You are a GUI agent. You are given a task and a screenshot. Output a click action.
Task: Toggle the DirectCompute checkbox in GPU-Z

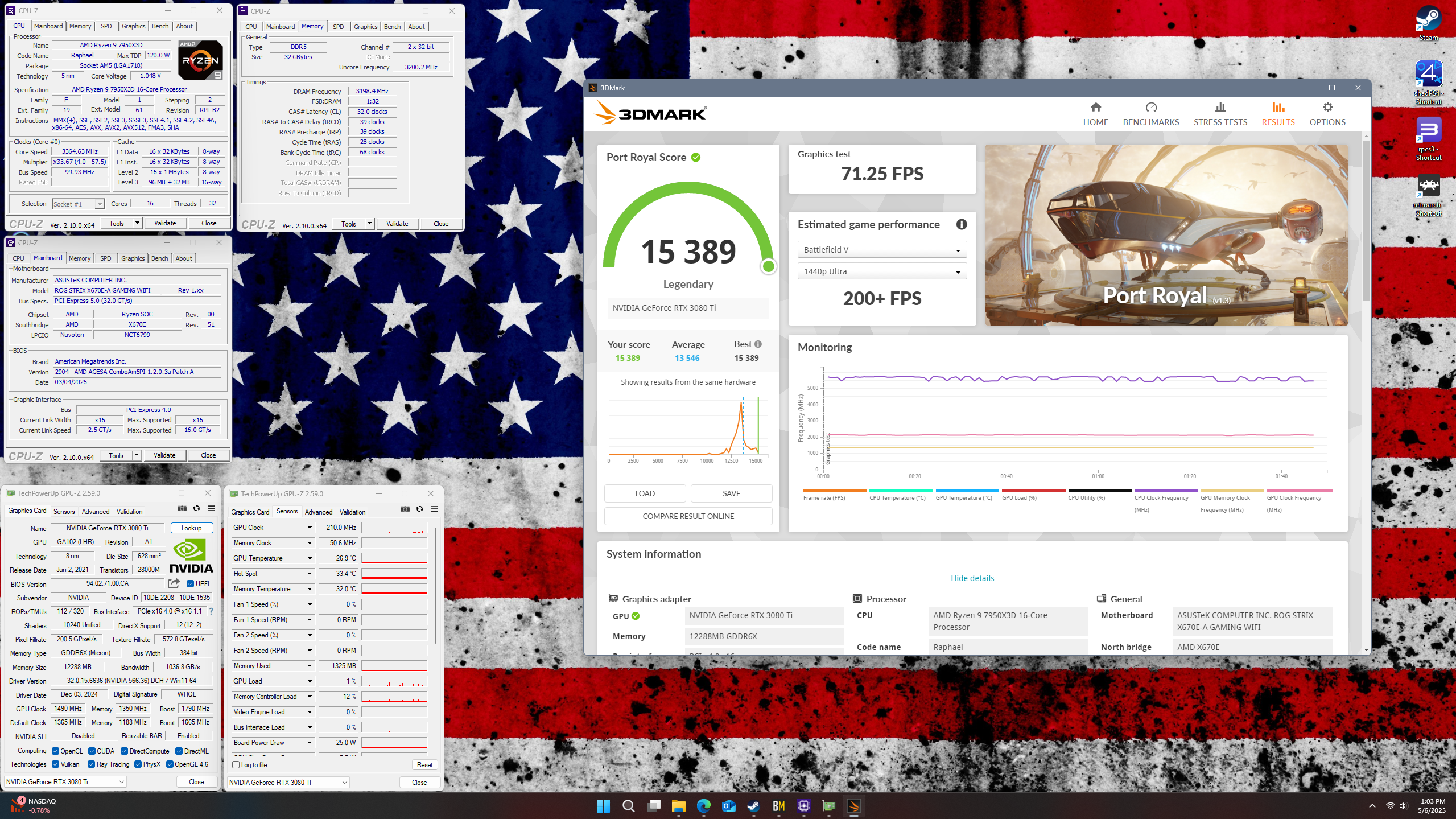[x=125, y=751]
